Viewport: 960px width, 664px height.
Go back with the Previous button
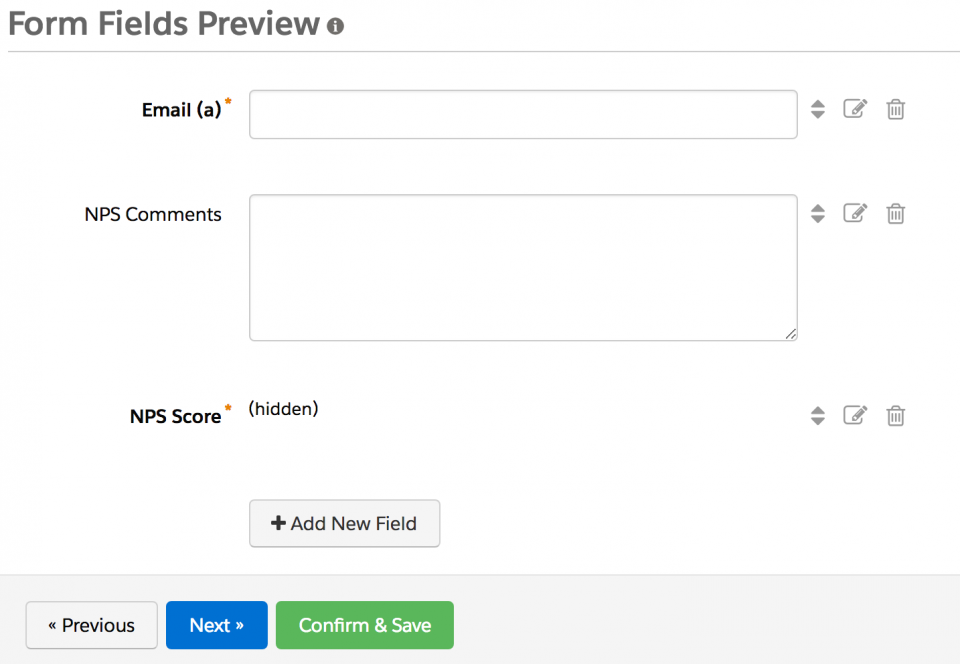[91, 625]
